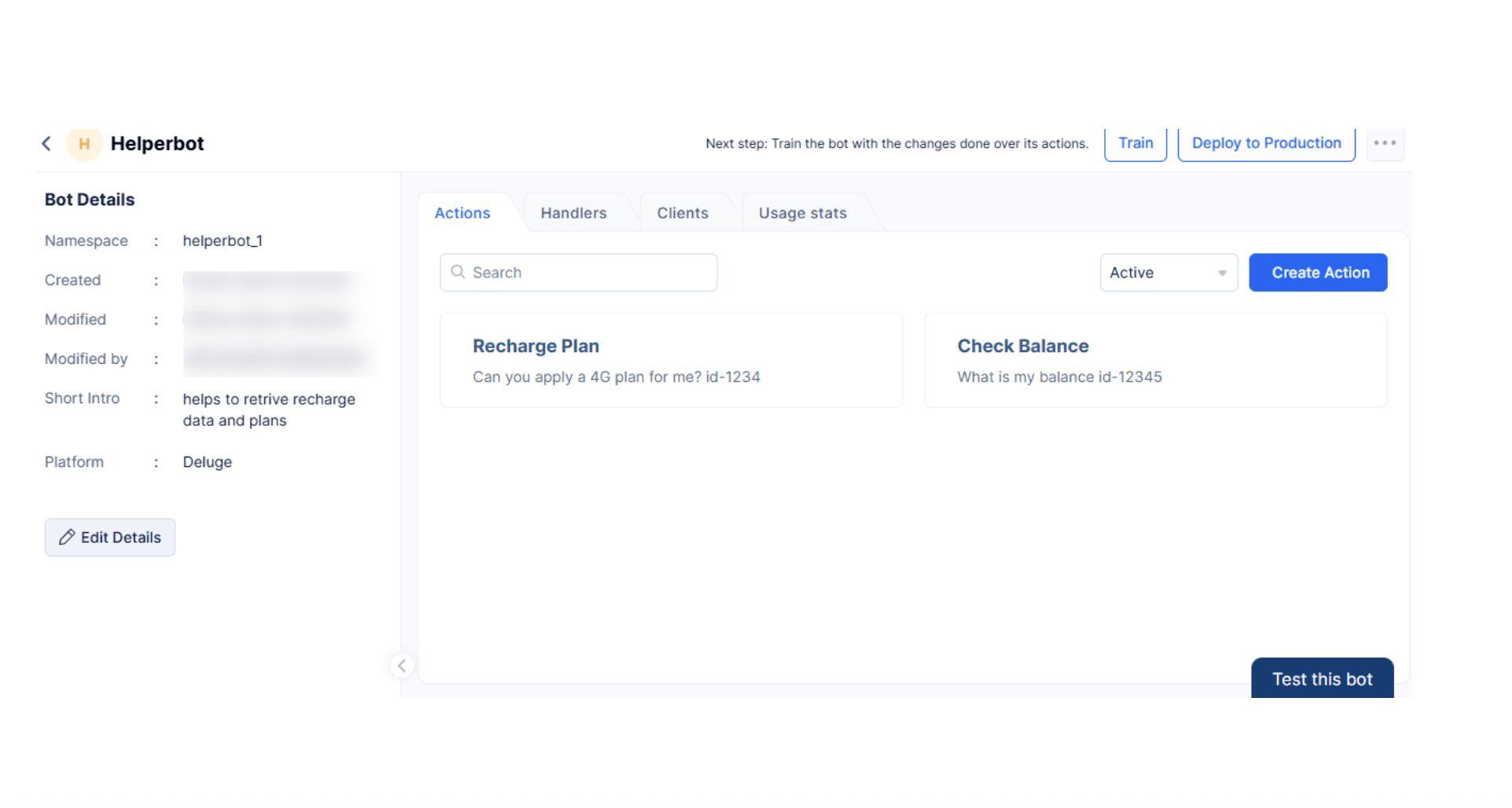Collapse the Bot Details side panel
This screenshot has height=808, width=1512.
[x=402, y=666]
